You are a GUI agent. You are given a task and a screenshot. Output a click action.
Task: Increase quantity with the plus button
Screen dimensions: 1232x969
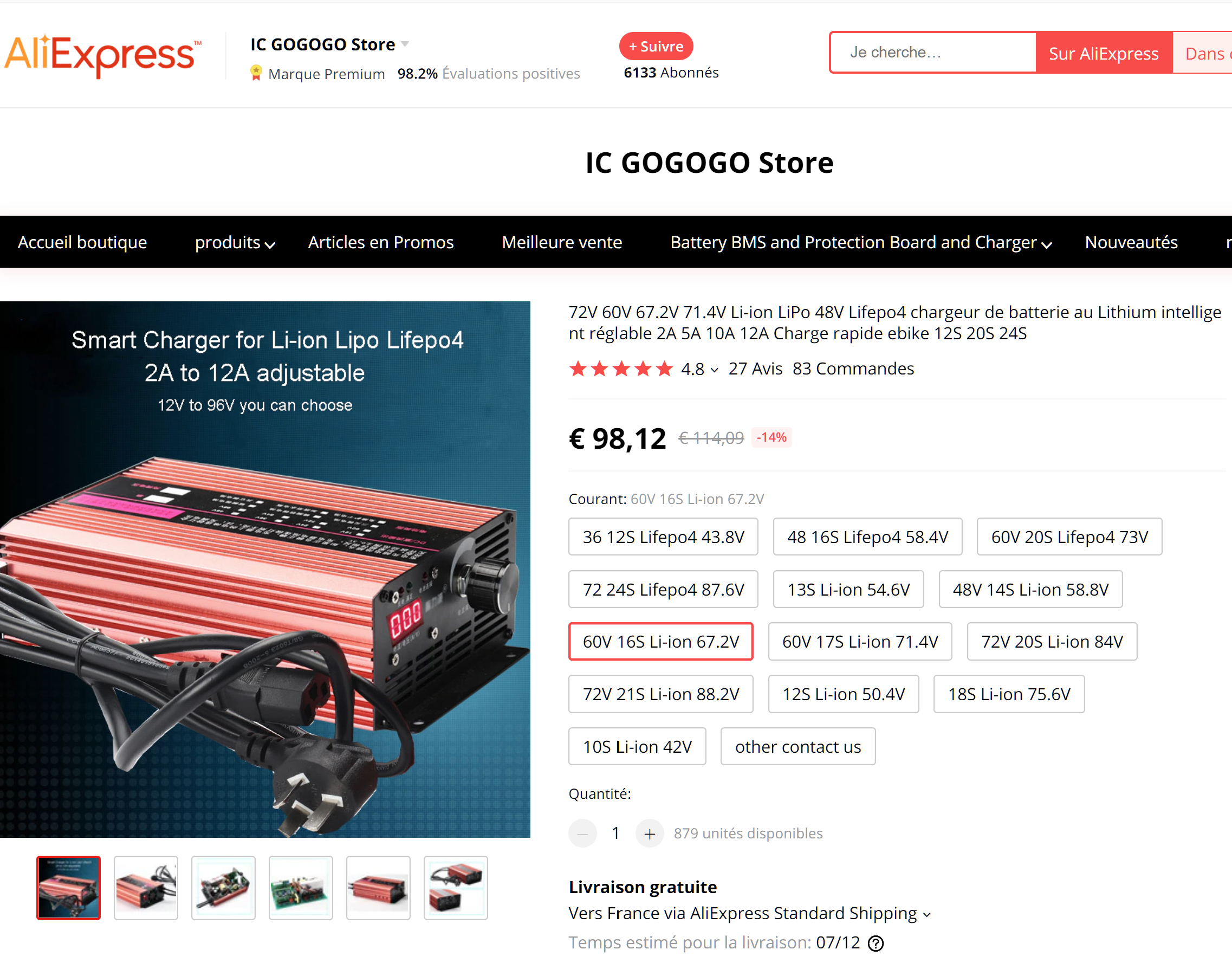[650, 834]
